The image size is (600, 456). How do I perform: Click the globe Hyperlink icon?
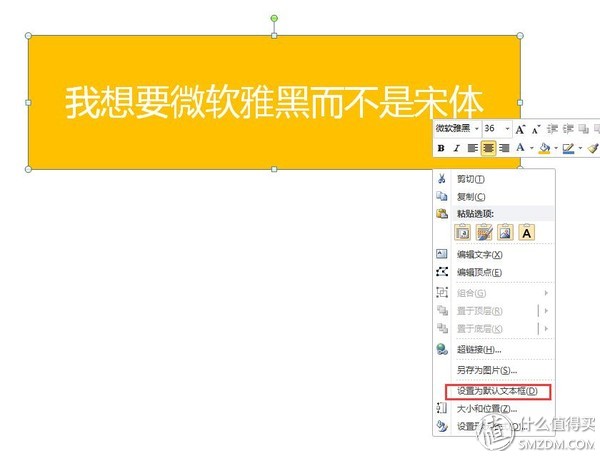pos(442,349)
